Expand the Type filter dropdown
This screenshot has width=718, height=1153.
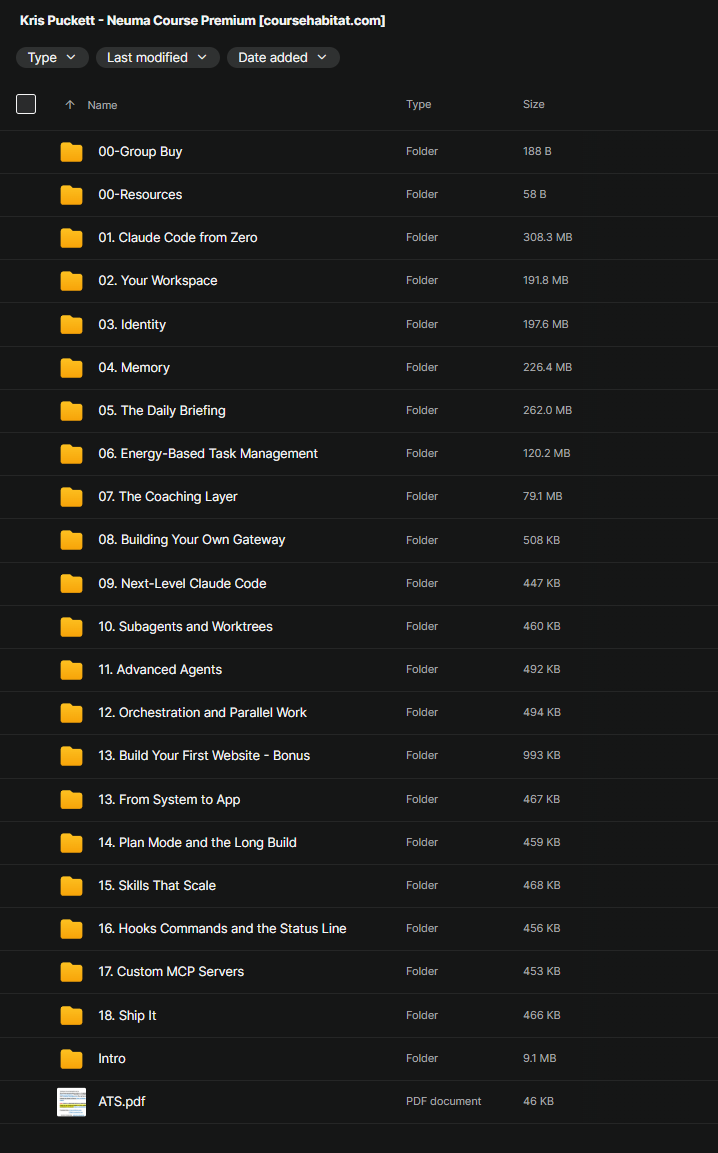coord(52,57)
